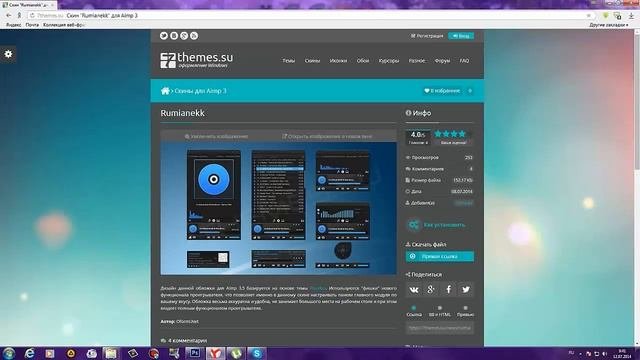Share page via VK icon
Screen dimensions: 640x360
tap(413, 290)
